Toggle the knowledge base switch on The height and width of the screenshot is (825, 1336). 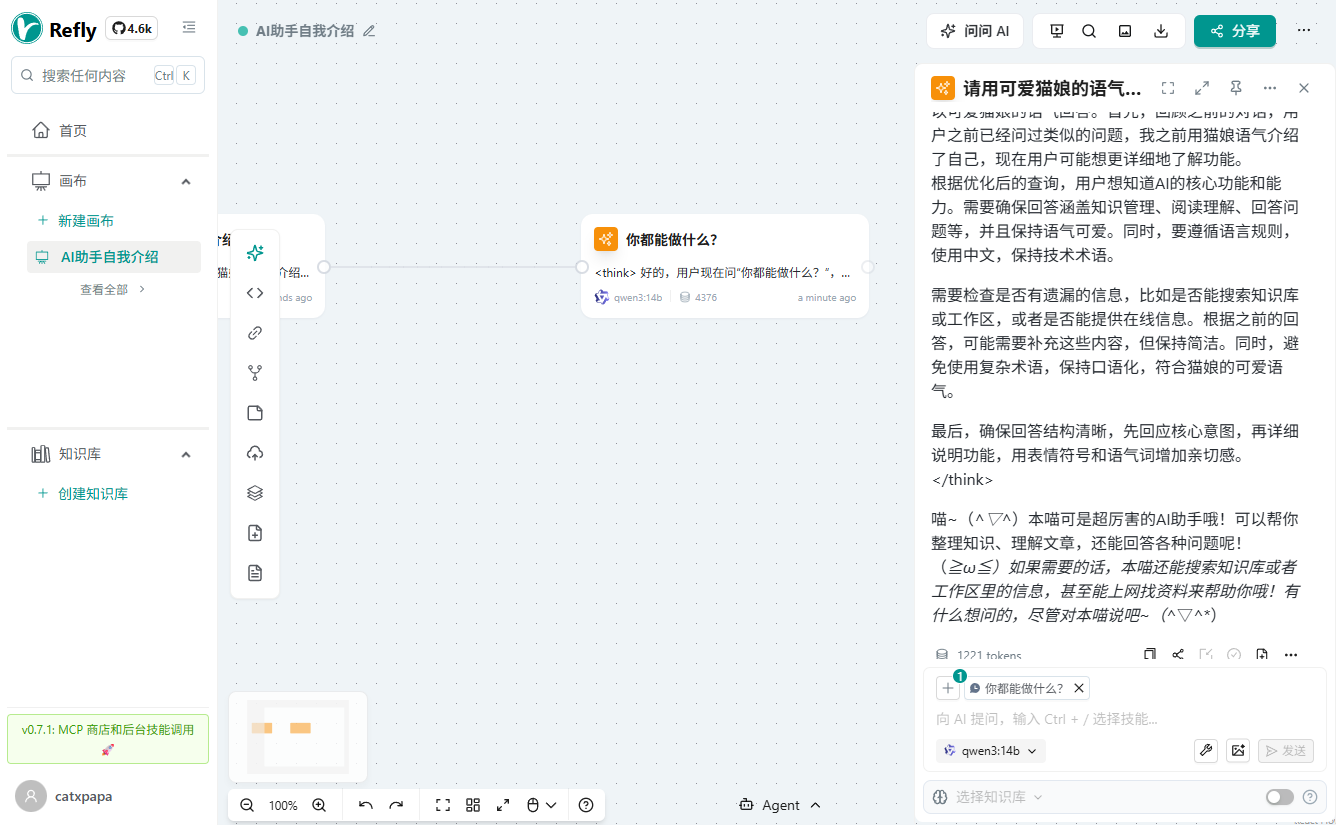[x=1280, y=797]
